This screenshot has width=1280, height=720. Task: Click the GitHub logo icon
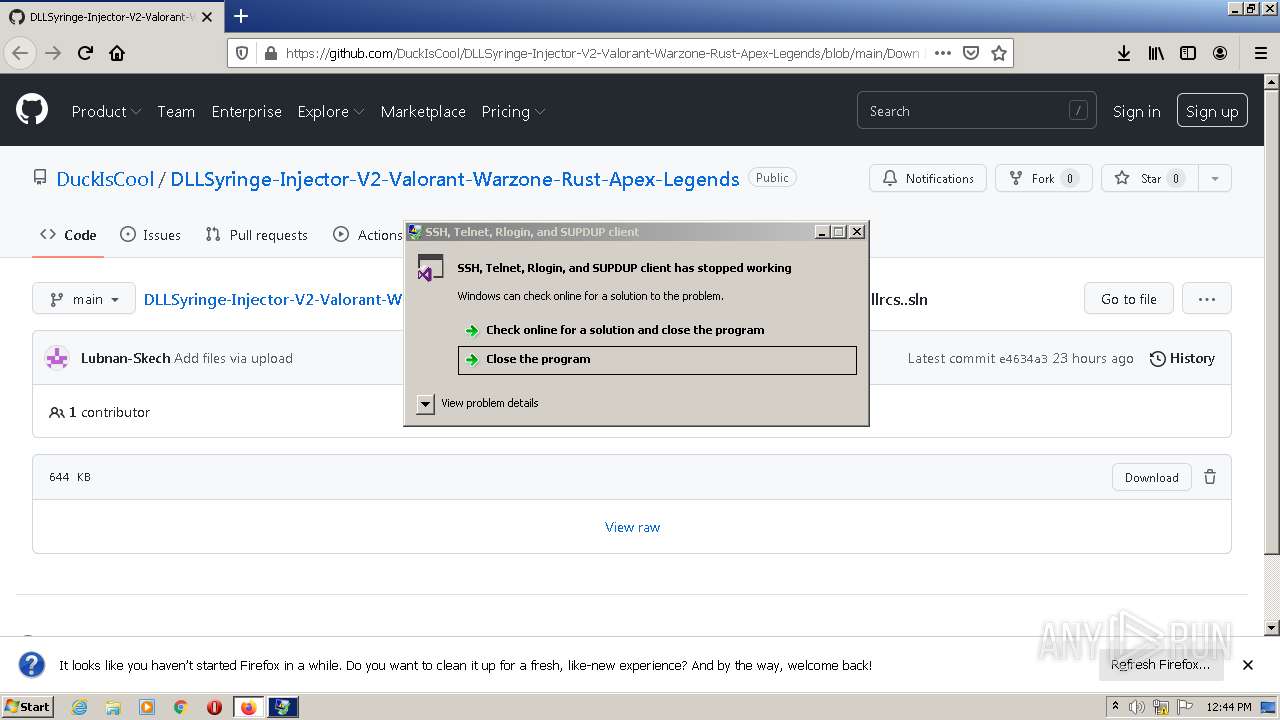tap(32, 110)
